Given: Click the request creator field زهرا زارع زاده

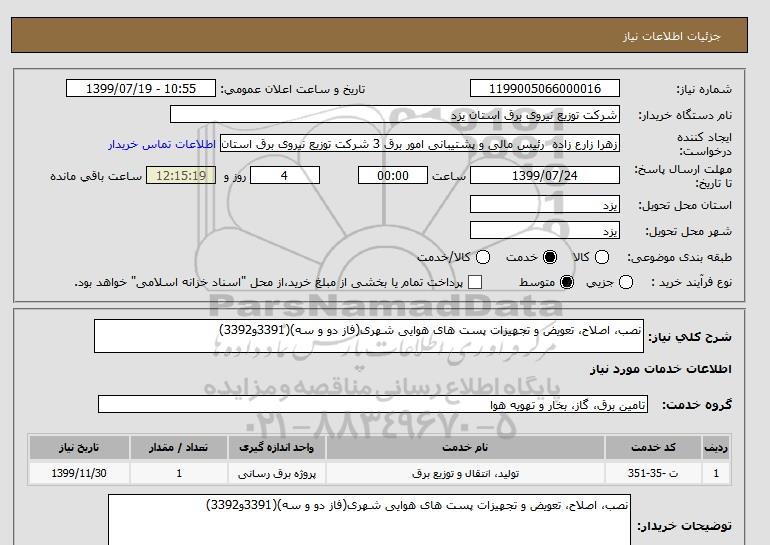Looking at the screenshot, I should point(420,144).
